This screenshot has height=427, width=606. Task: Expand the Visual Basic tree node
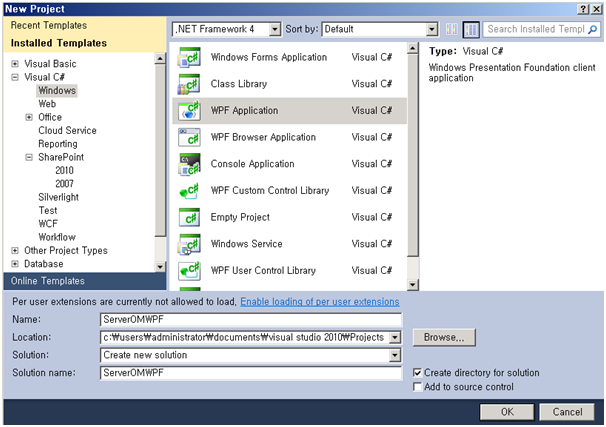tap(15, 64)
